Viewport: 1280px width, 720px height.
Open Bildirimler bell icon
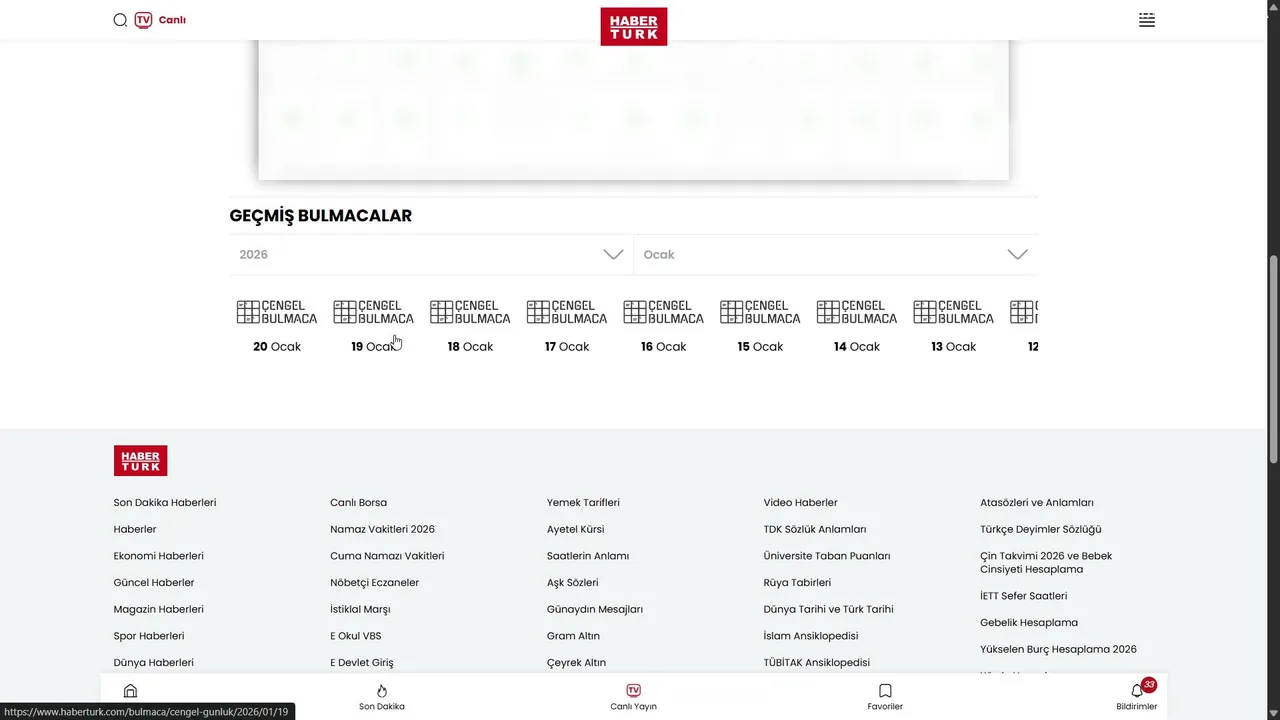(1136, 691)
